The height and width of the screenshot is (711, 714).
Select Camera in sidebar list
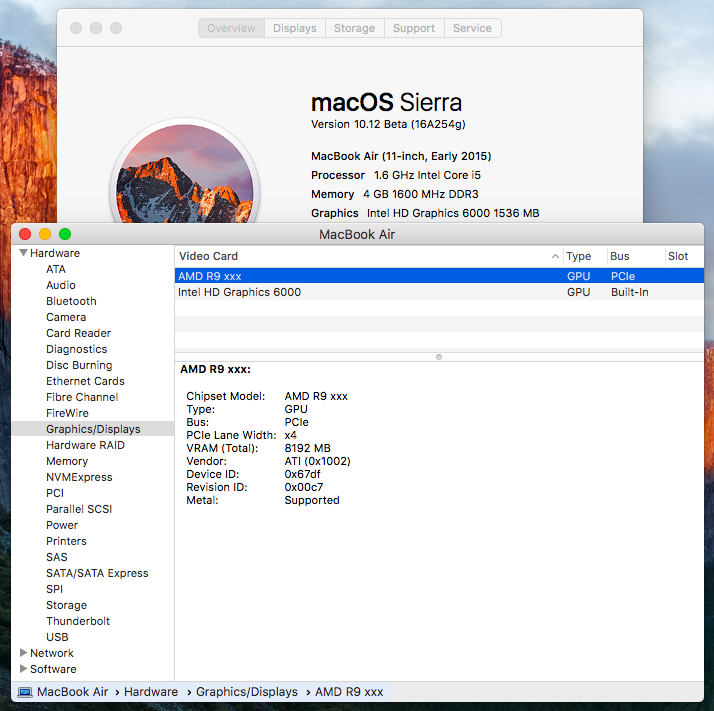click(66, 317)
